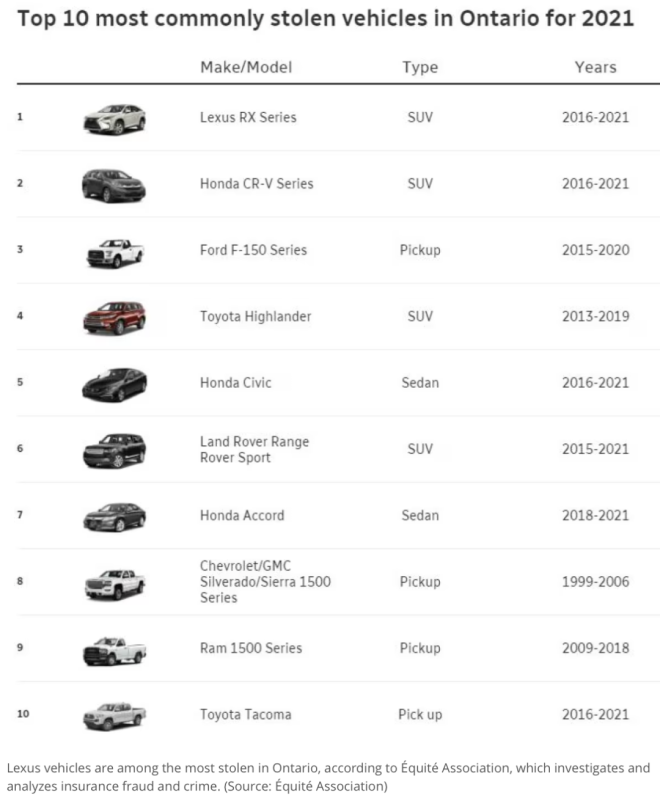Image resolution: width=660 pixels, height=801 pixels.
Task: Click the Honda CR-V car image
Action: coord(114,185)
